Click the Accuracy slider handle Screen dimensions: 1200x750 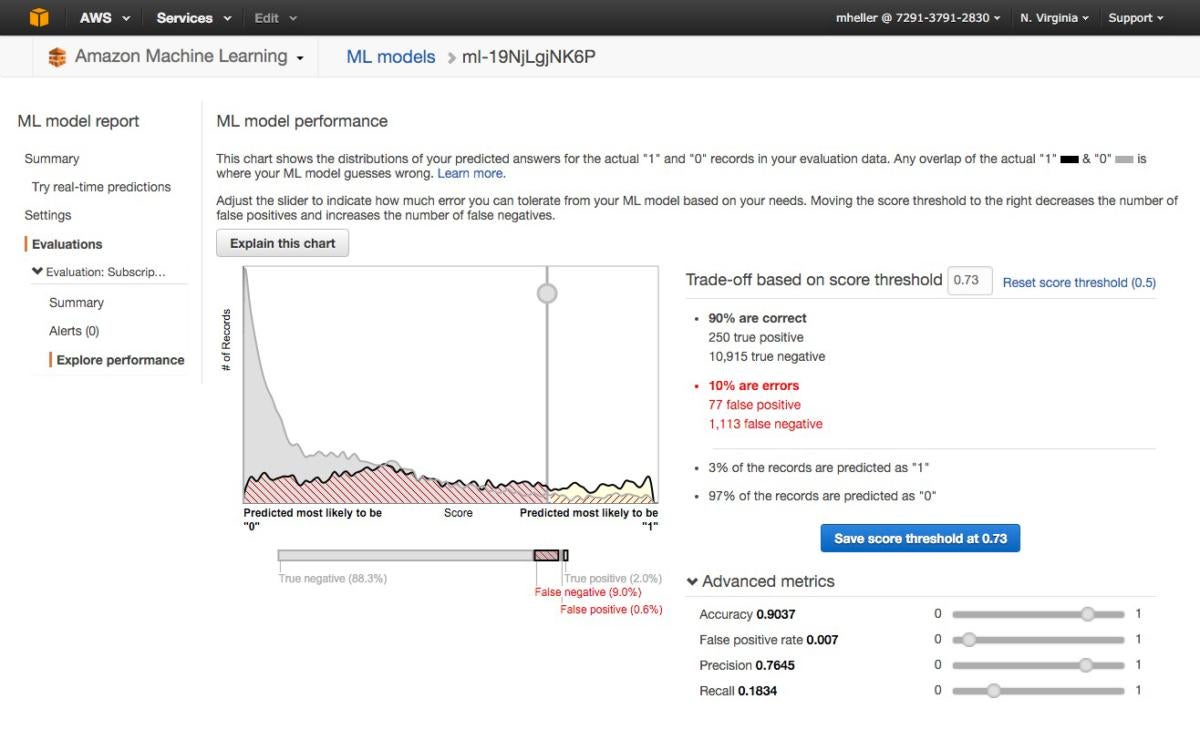point(1087,614)
